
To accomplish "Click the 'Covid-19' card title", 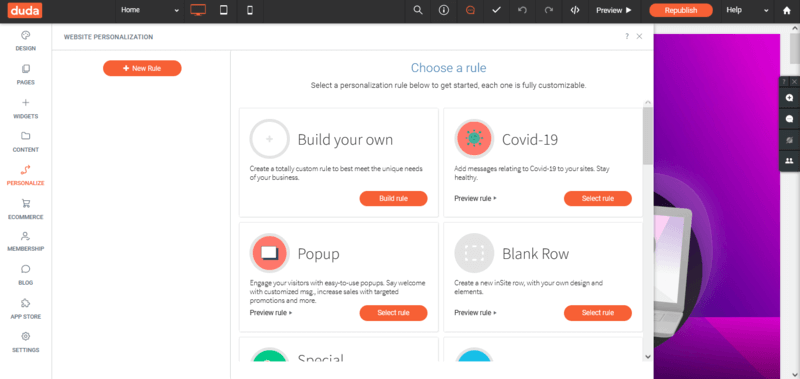I will pos(530,140).
